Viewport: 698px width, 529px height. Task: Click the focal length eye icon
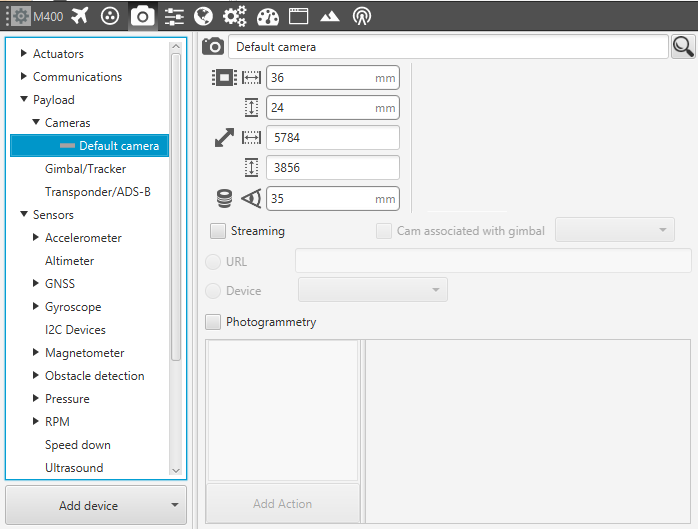click(x=251, y=198)
